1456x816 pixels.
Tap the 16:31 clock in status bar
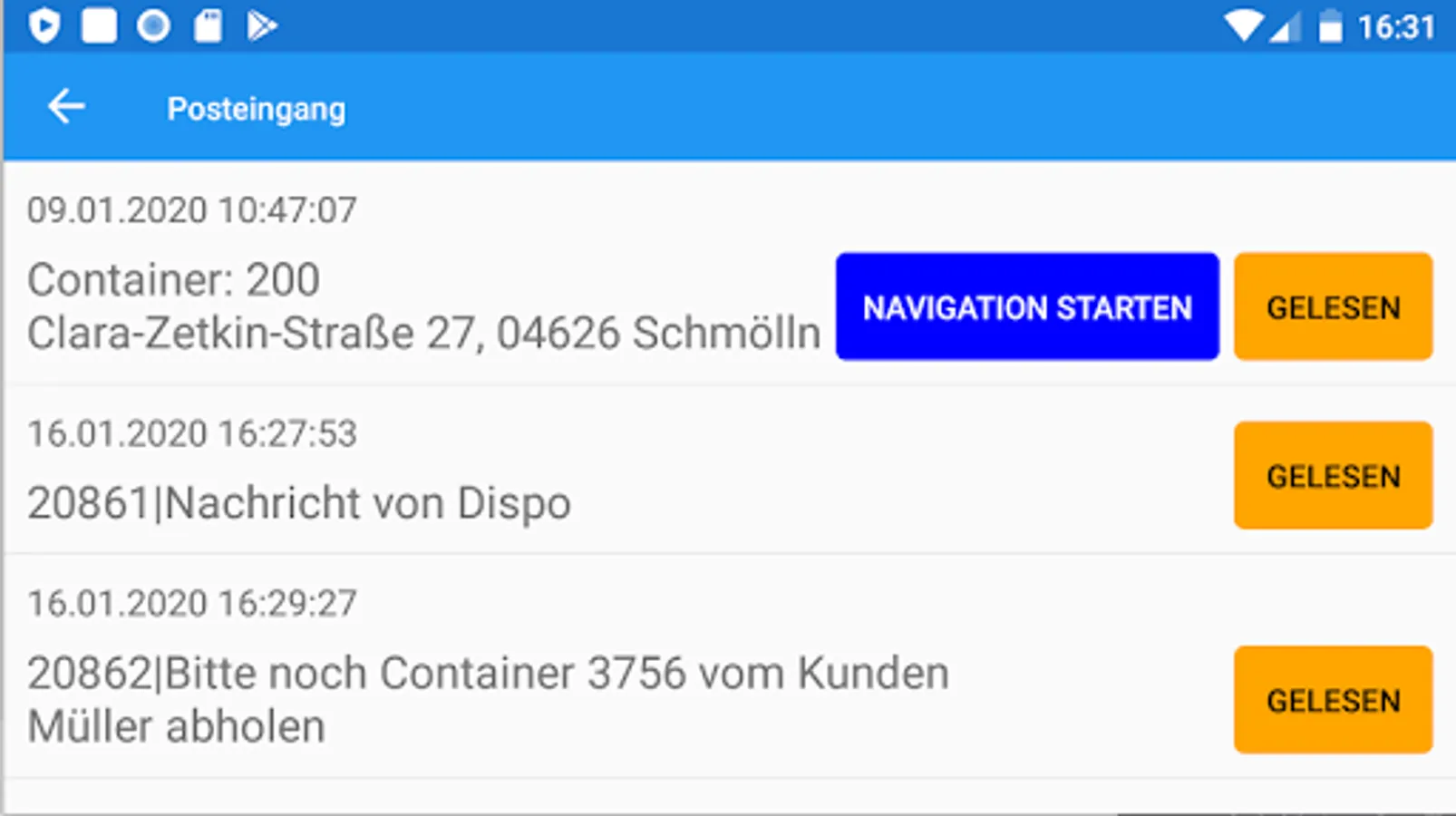tap(1396, 27)
